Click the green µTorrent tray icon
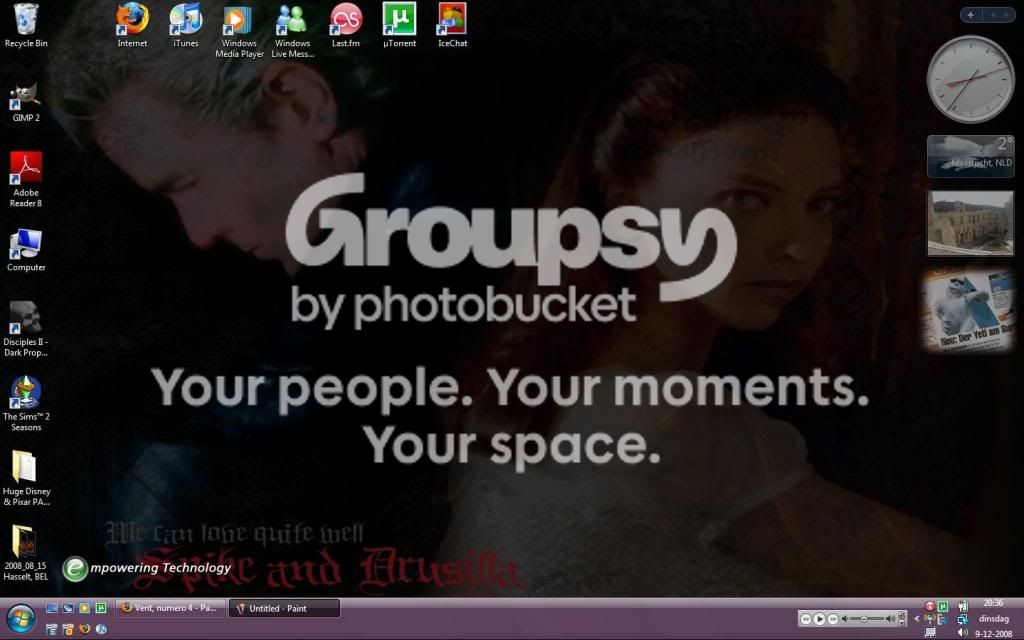 click(x=943, y=607)
